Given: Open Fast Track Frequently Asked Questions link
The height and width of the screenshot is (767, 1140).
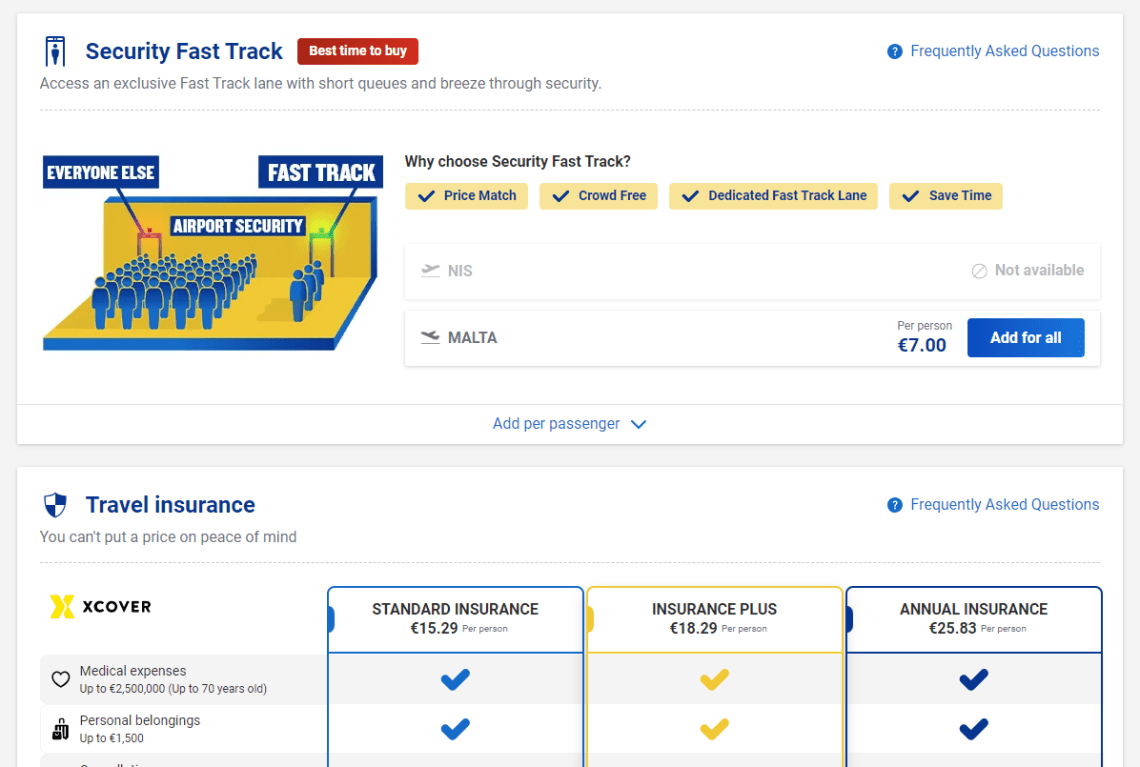Looking at the screenshot, I should tap(1004, 52).
